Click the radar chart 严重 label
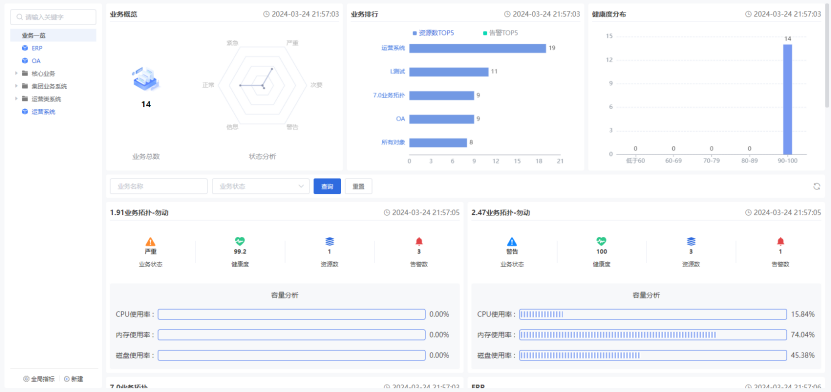 [292, 42]
